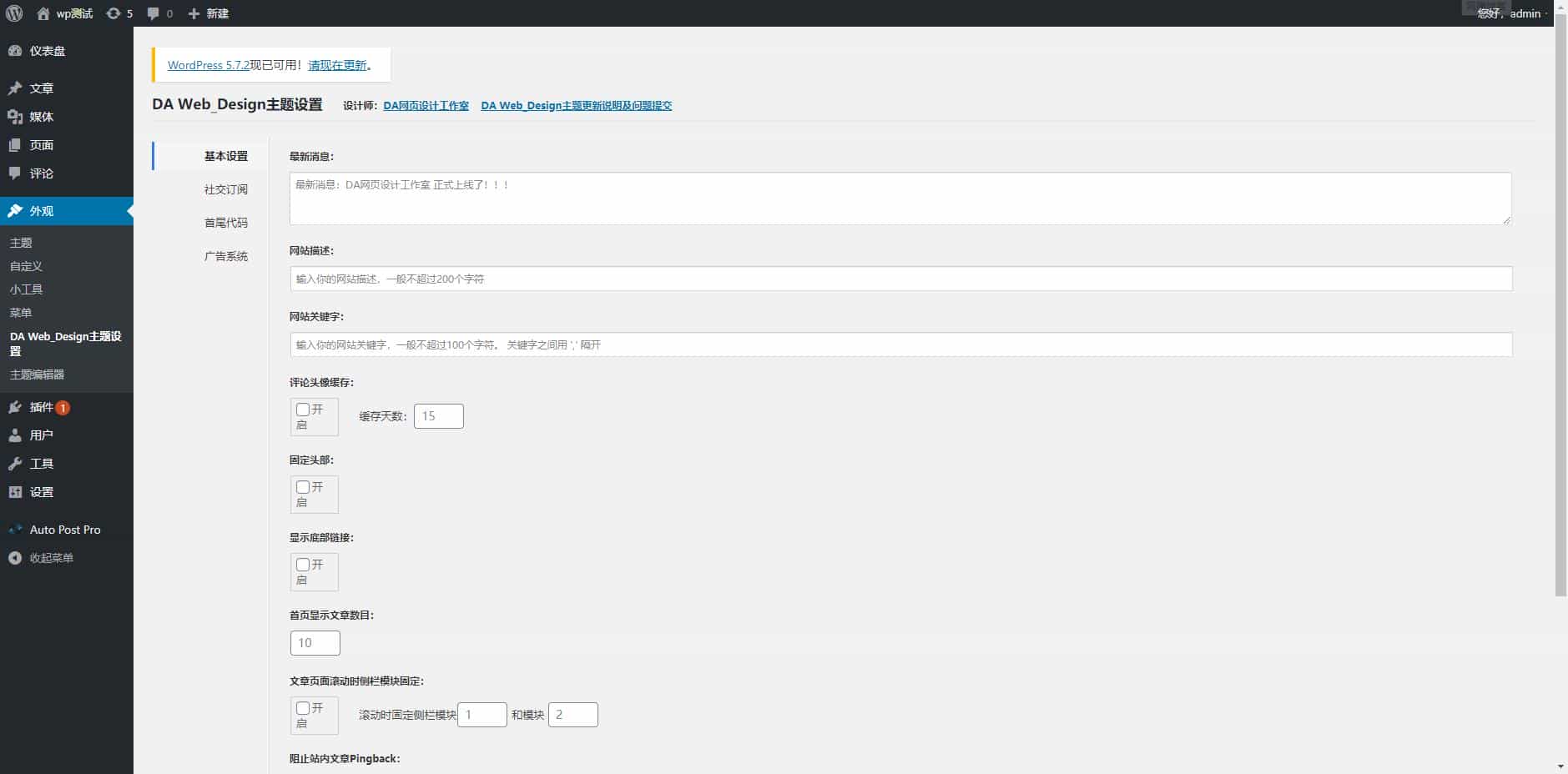Click the first 滚动时固定侧栏模块 number field

coord(482,715)
